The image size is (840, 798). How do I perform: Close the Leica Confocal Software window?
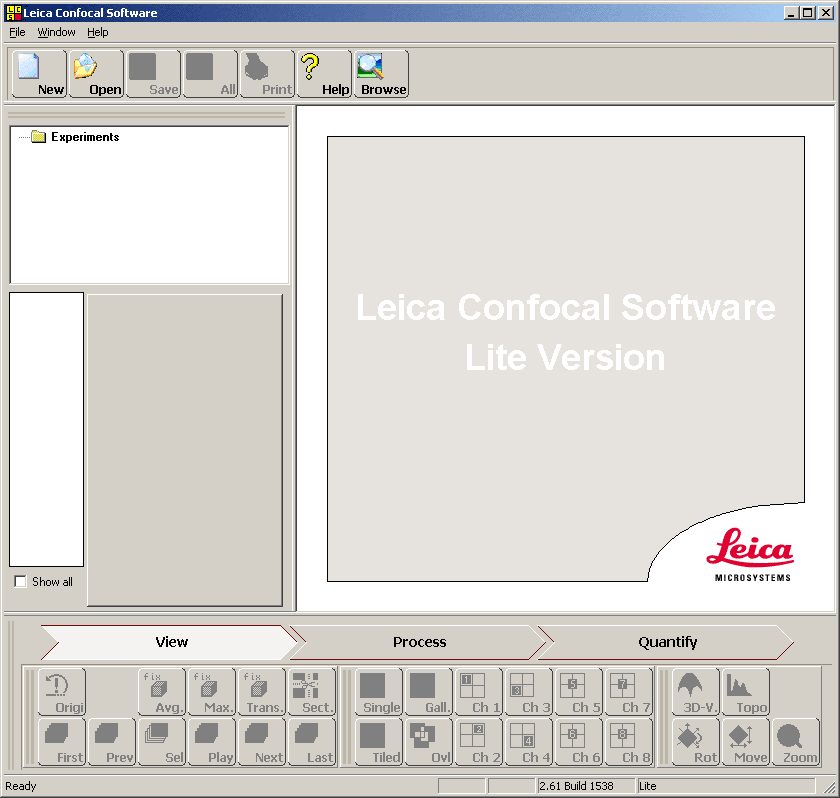pyautogui.click(x=826, y=13)
